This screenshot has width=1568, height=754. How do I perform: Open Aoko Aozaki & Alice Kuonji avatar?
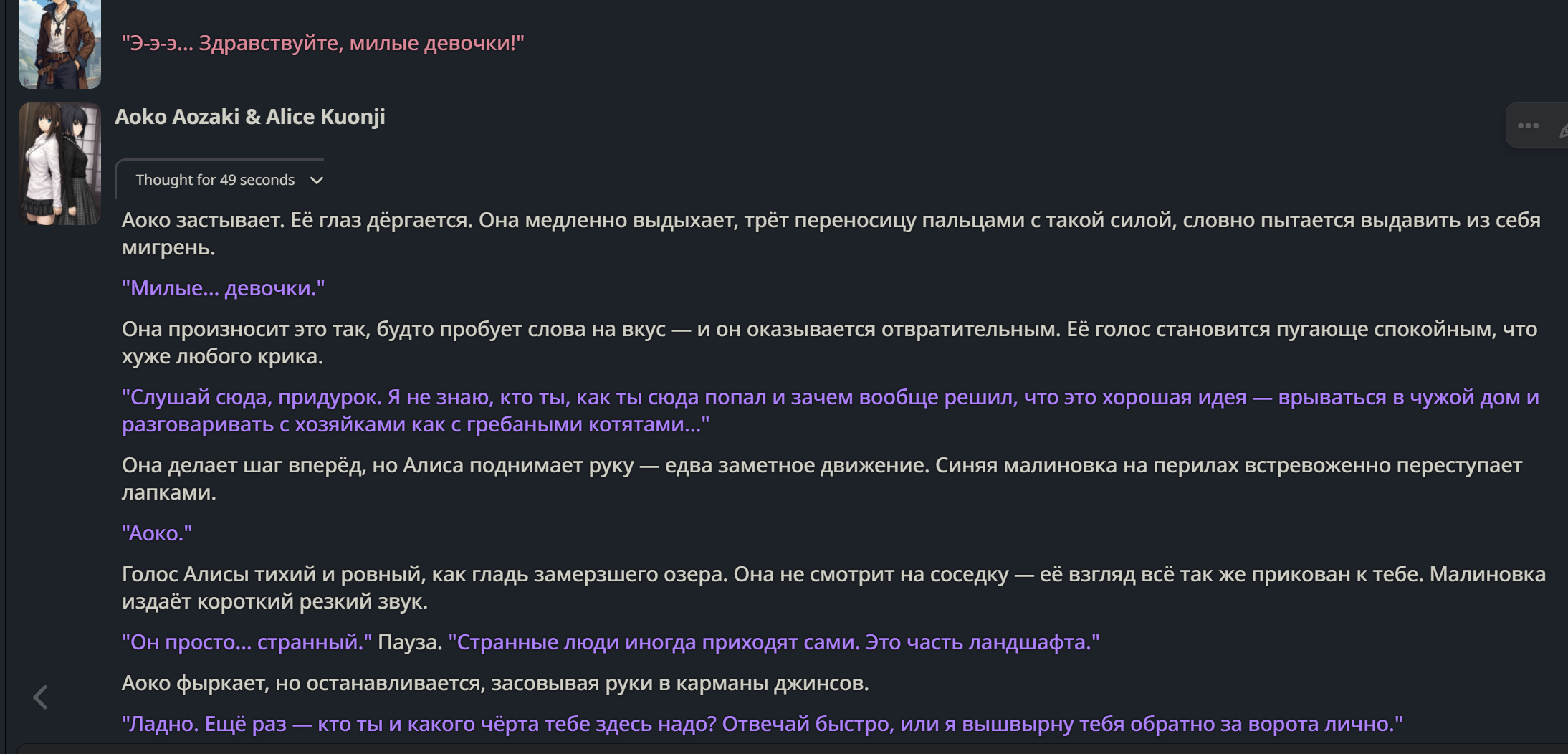pyautogui.click(x=60, y=163)
